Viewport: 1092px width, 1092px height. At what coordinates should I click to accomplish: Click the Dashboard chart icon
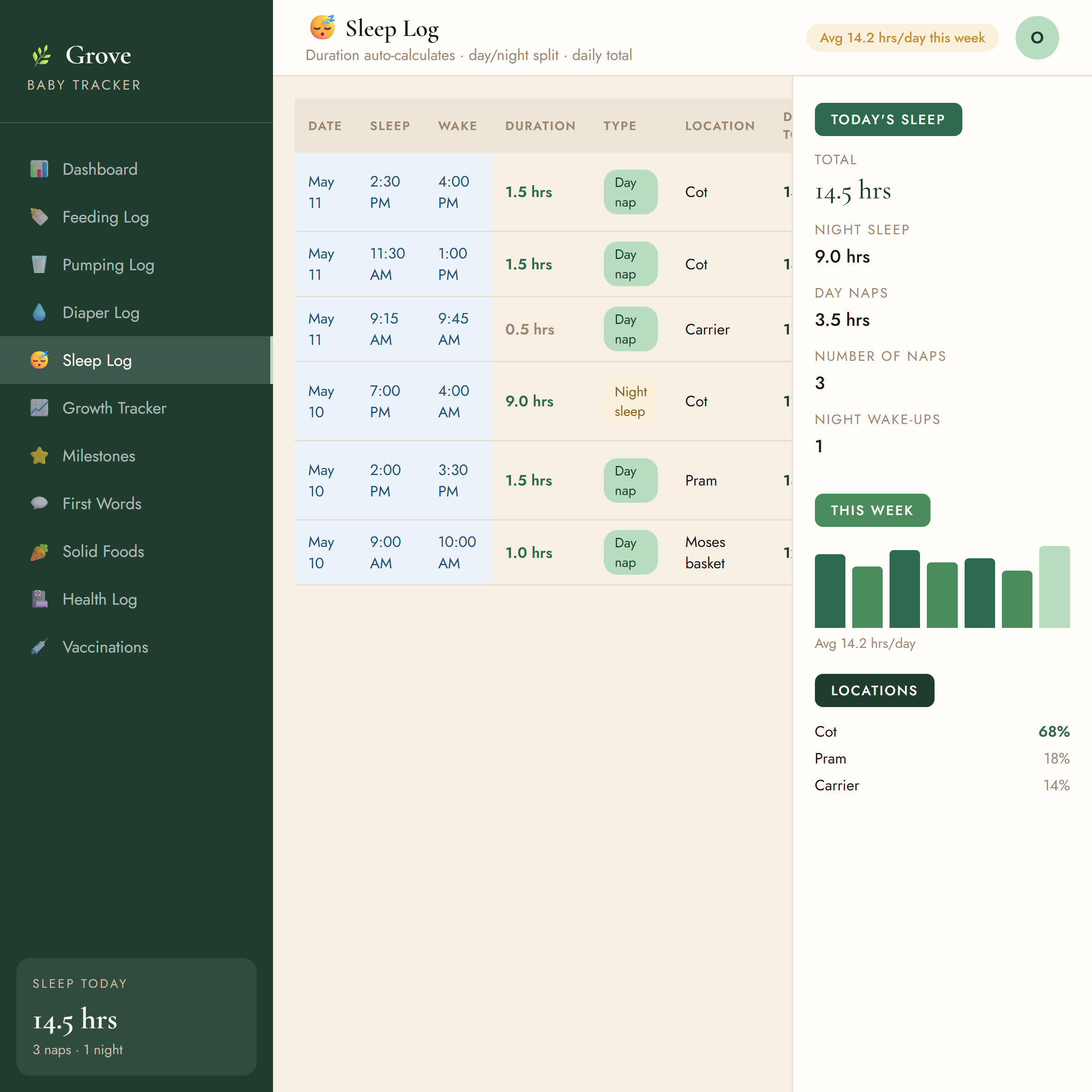pyautogui.click(x=39, y=169)
